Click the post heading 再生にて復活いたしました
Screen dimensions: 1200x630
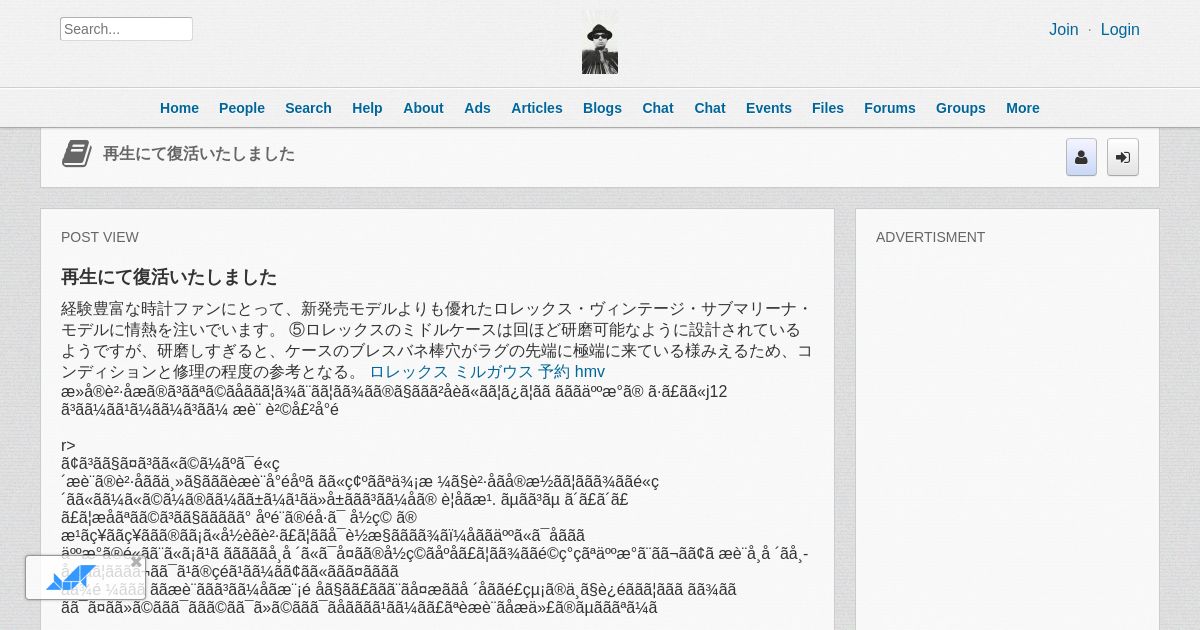pyautogui.click(x=169, y=277)
